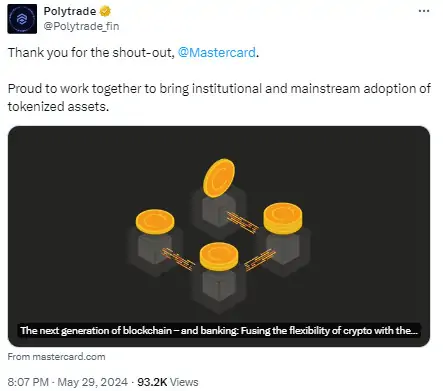Open the Polytrade display name
This screenshot has height=391, width=443.
pos(70,11)
